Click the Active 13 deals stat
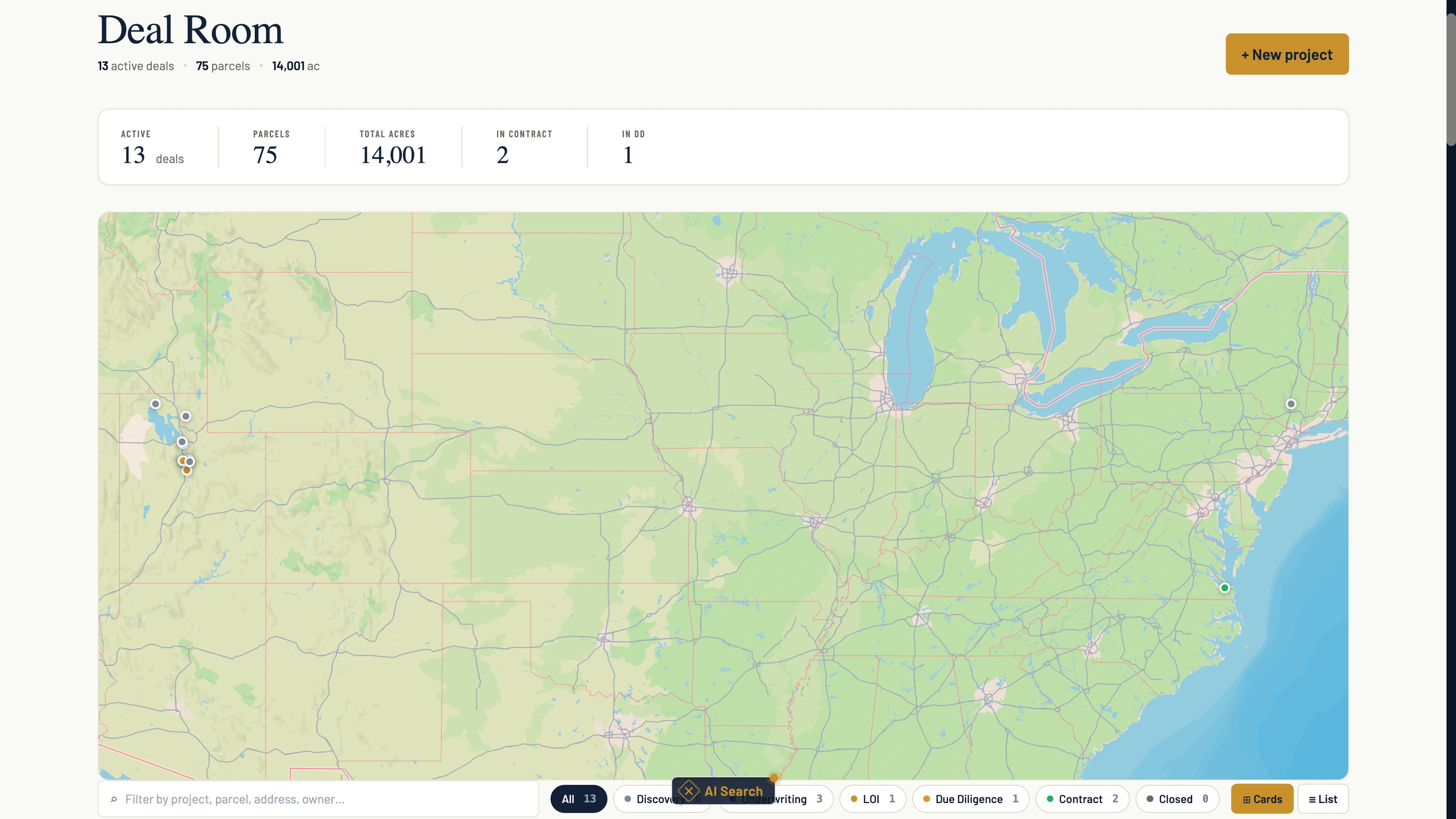This screenshot has width=1456, height=819. click(152, 147)
